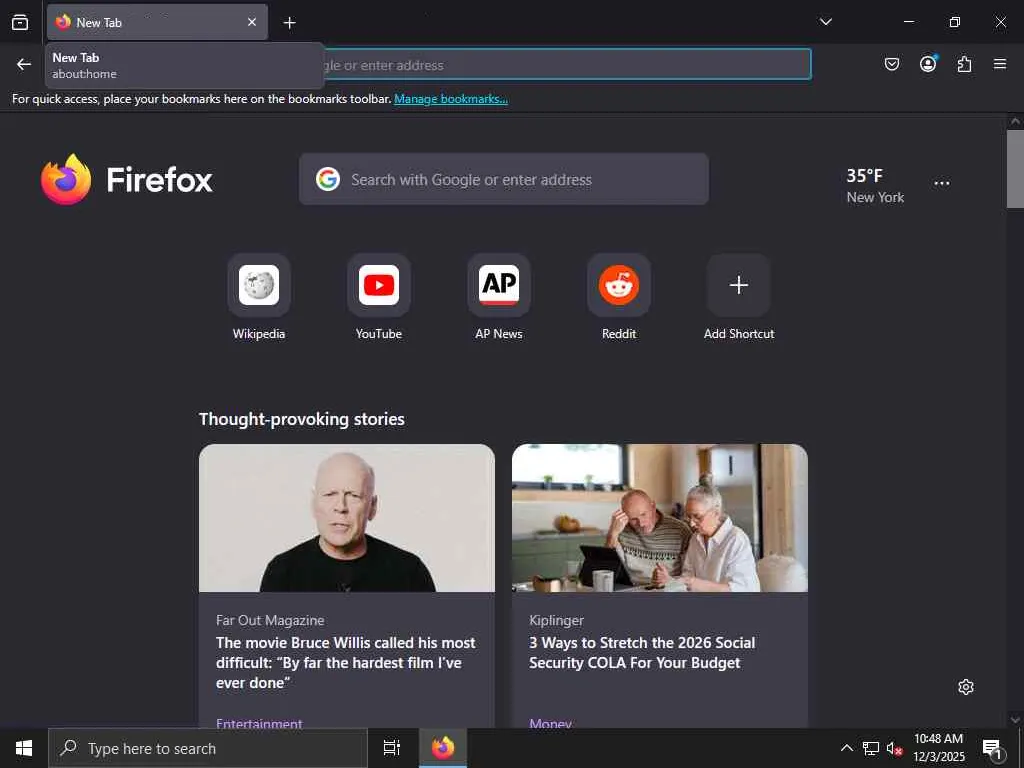Viewport: 1024px width, 768px height.
Task: Open the Firefox account icon
Action: (928, 64)
